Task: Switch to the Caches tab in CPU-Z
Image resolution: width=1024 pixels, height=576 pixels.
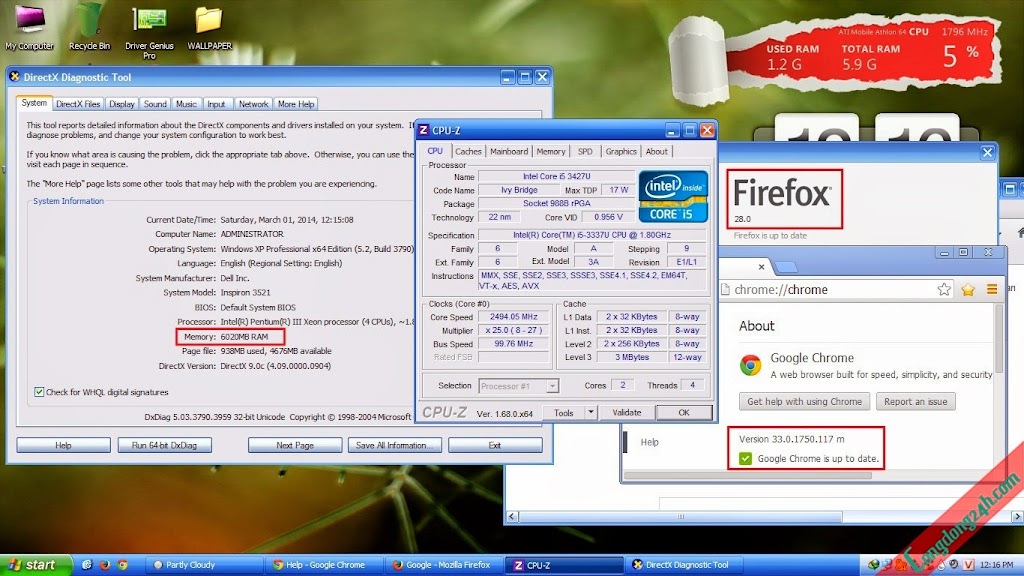Action: pos(468,152)
